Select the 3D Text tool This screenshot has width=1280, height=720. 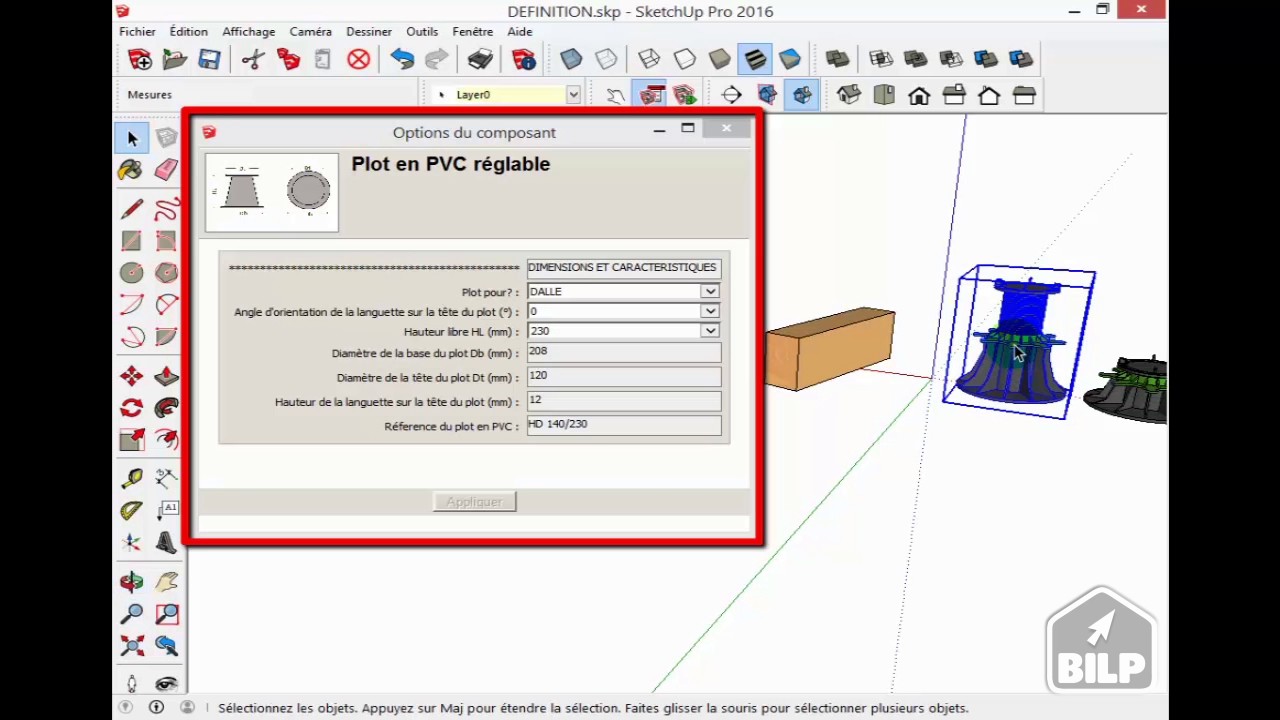[166, 542]
